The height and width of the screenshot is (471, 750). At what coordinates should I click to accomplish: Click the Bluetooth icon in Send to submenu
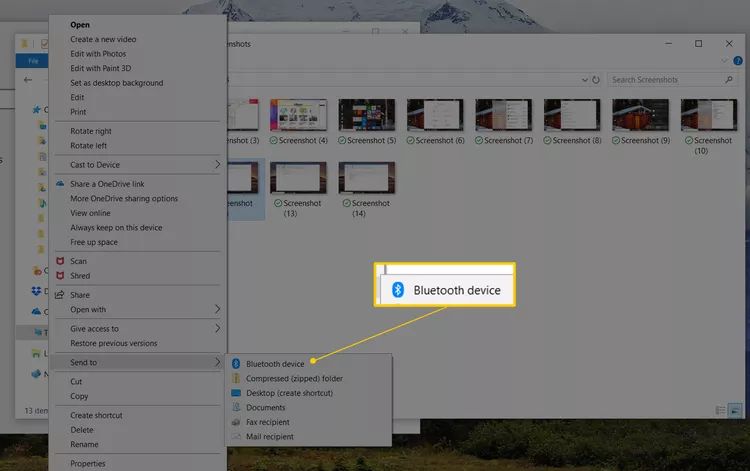pyautogui.click(x=237, y=364)
